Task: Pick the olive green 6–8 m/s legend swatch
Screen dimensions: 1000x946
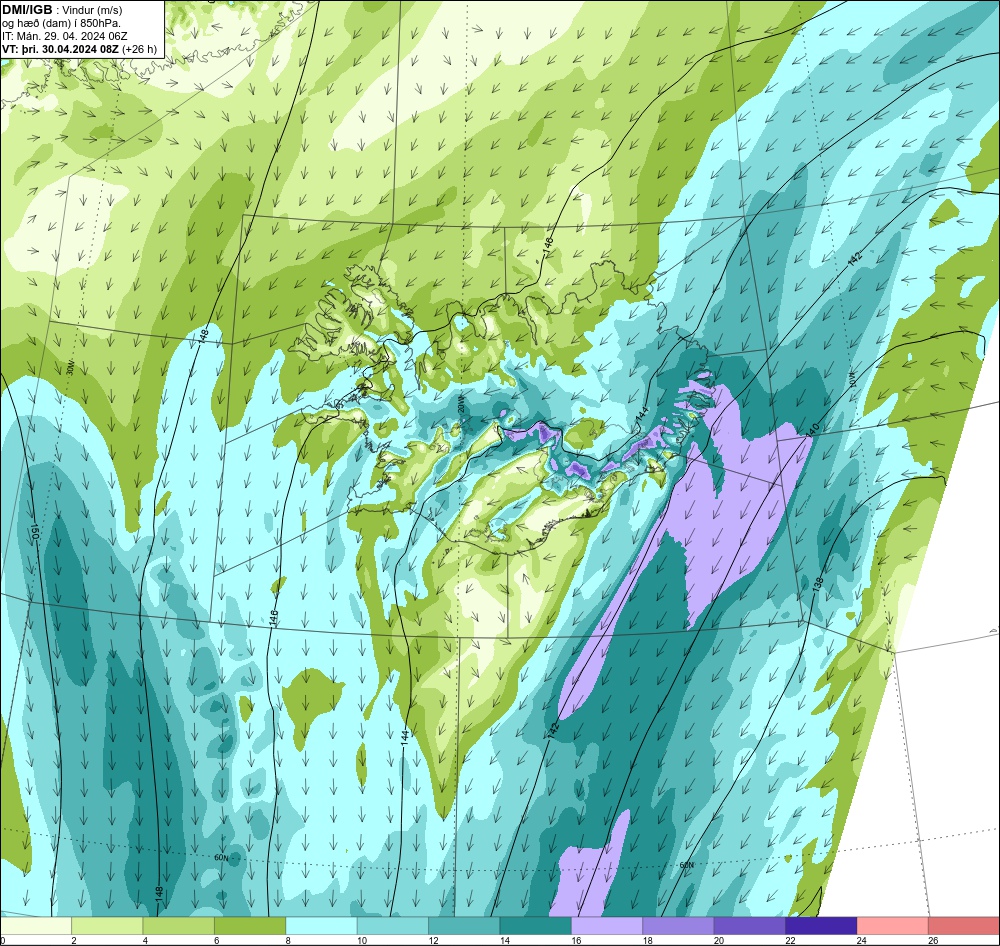Action: (x=250, y=926)
